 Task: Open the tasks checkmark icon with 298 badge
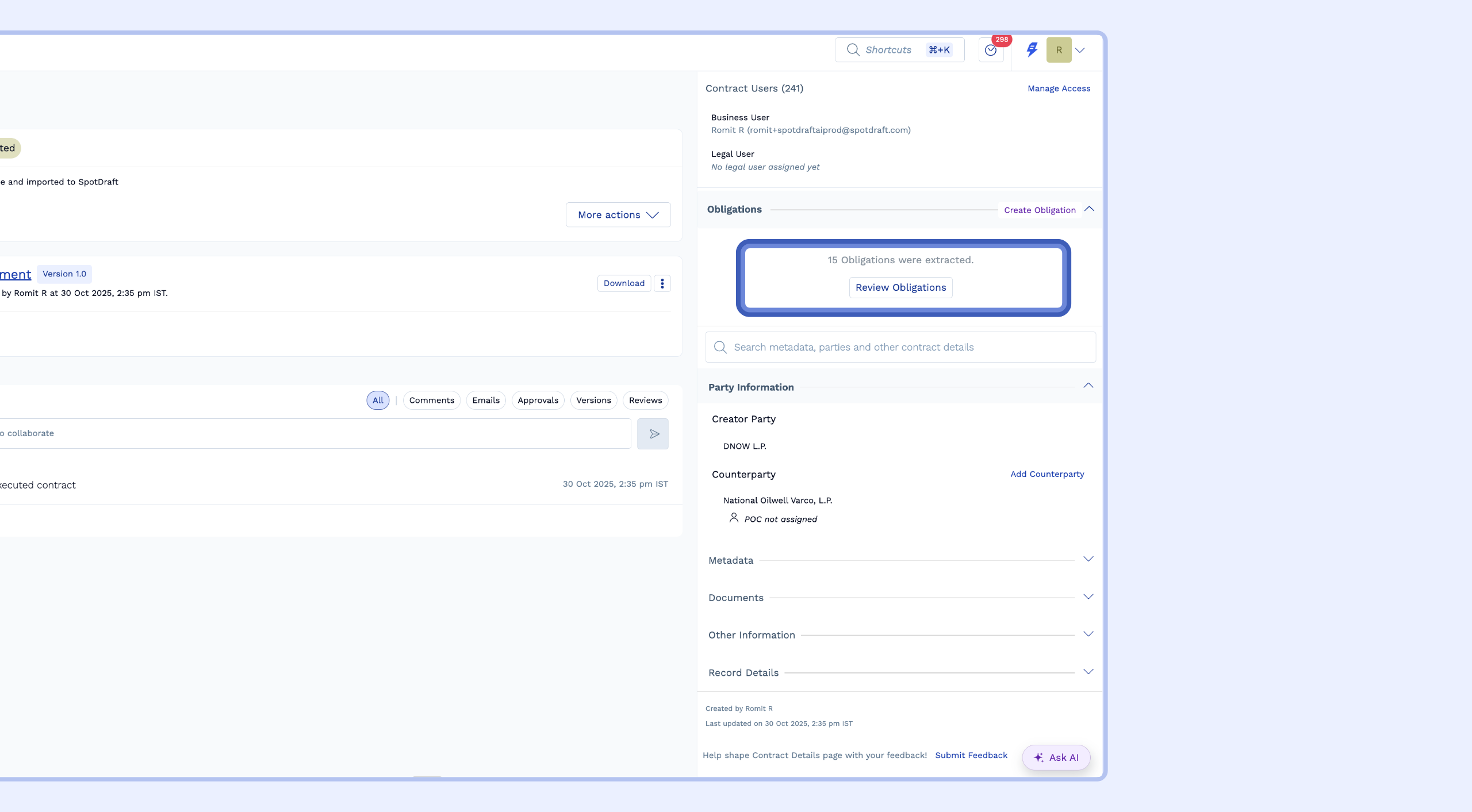pos(991,50)
